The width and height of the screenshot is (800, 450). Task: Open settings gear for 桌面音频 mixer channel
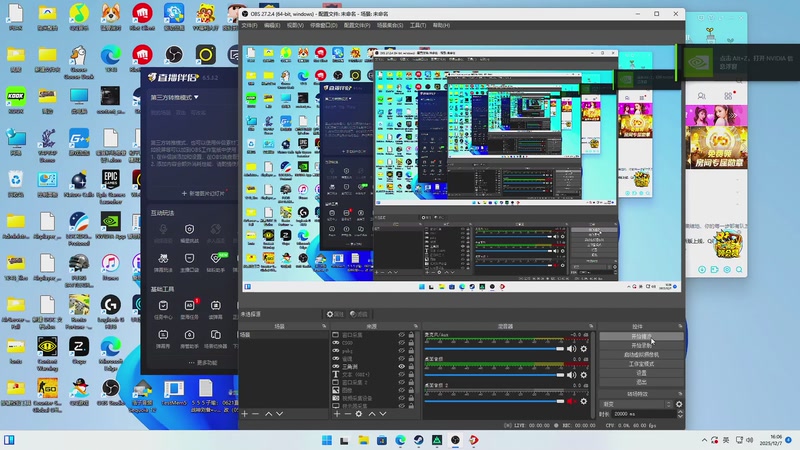[584, 375]
